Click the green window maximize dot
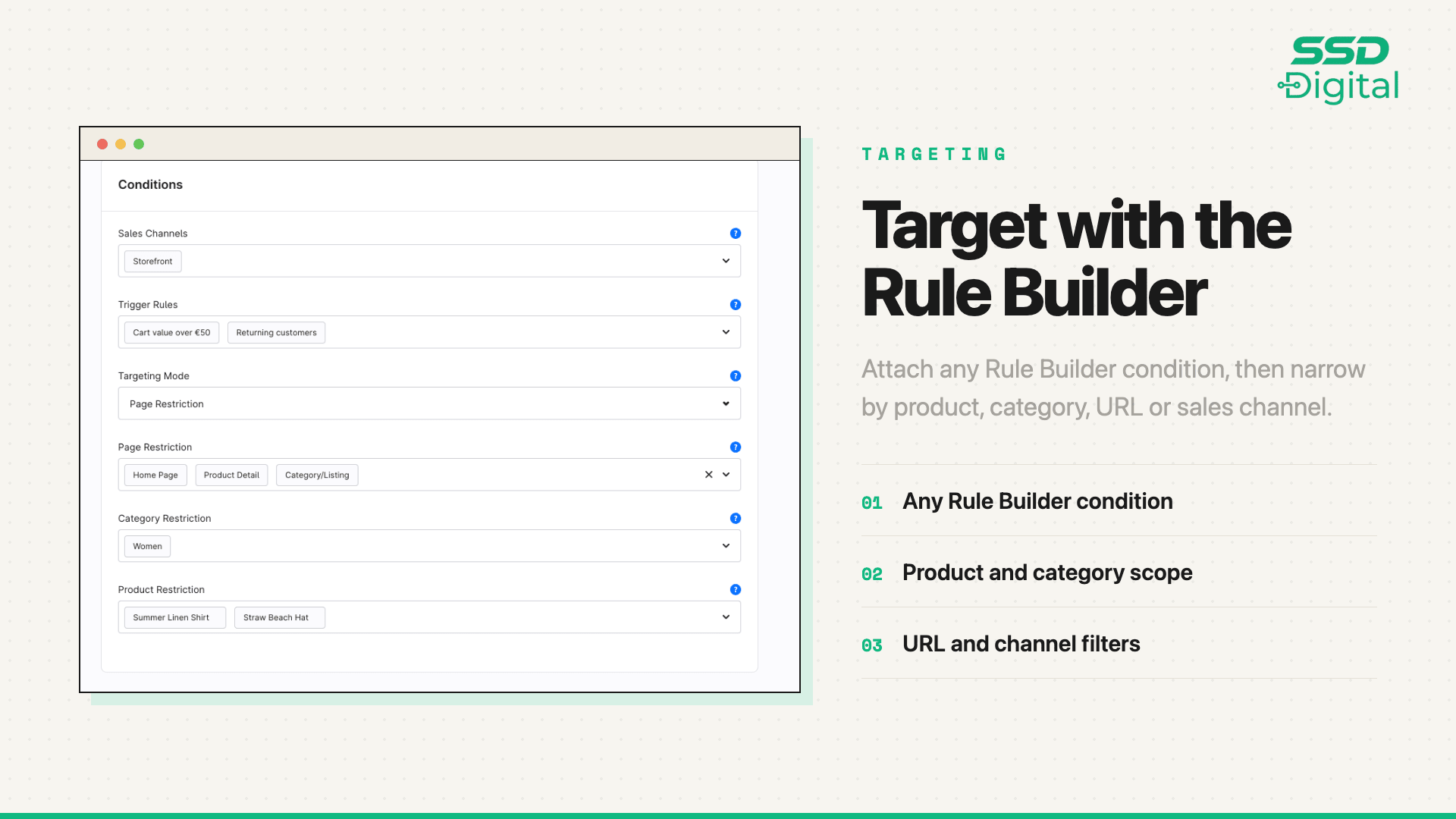This screenshot has height=819, width=1456. (139, 144)
